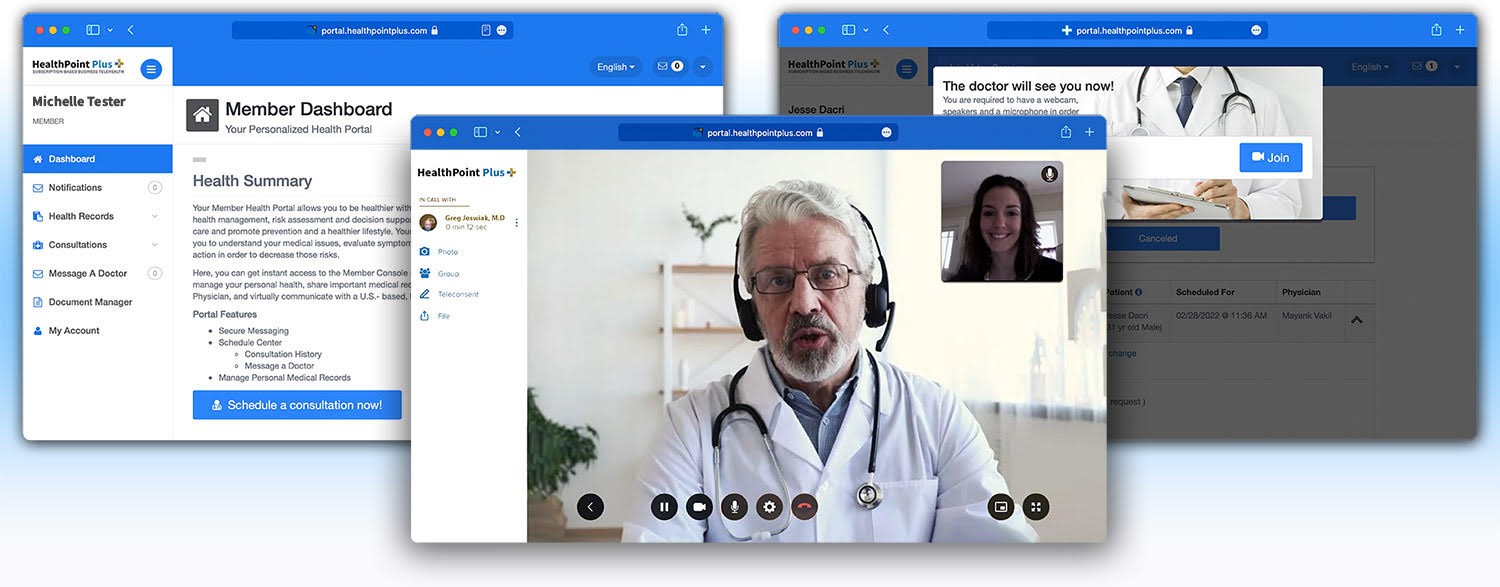Select Dashboard in member sidebar

click(97, 159)
